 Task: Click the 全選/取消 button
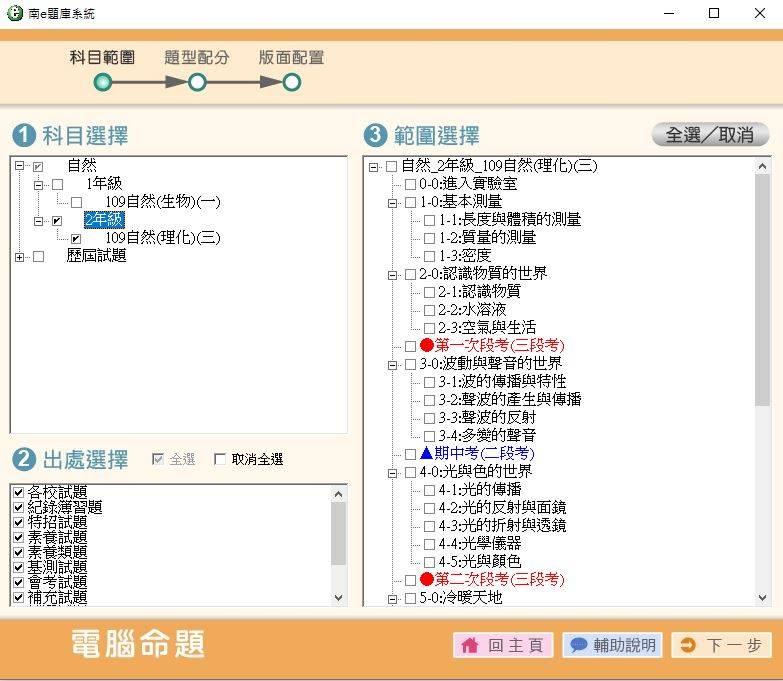tap(710, 135)
